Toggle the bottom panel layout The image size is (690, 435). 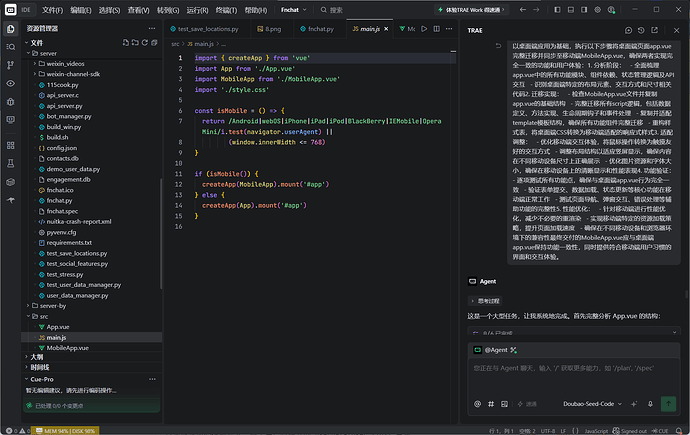[571, 10]
